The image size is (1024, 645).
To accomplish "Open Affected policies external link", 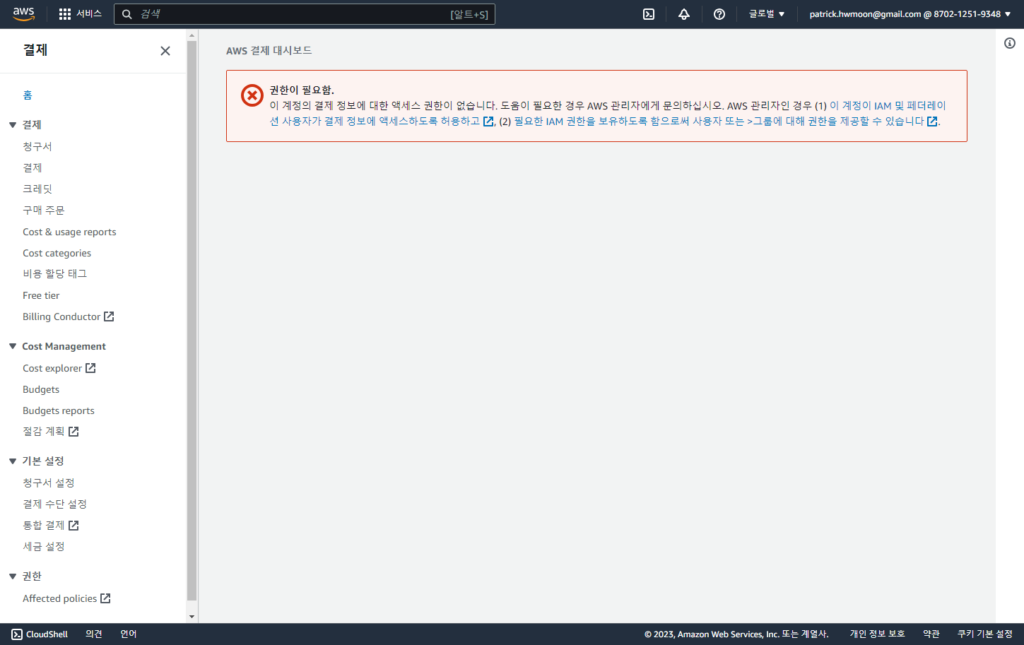I will [66, 599].
